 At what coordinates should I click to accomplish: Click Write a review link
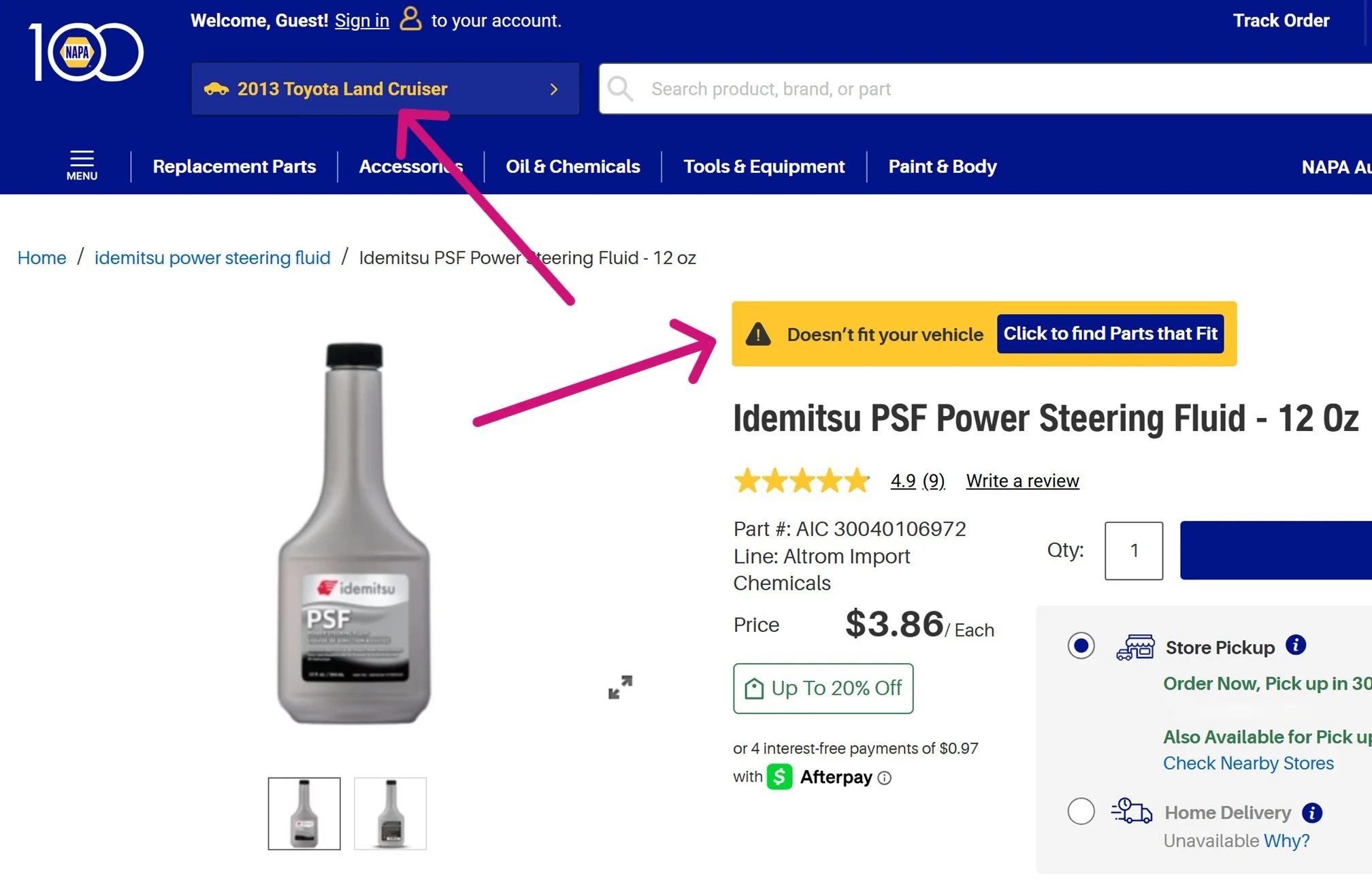[1022, 481]
